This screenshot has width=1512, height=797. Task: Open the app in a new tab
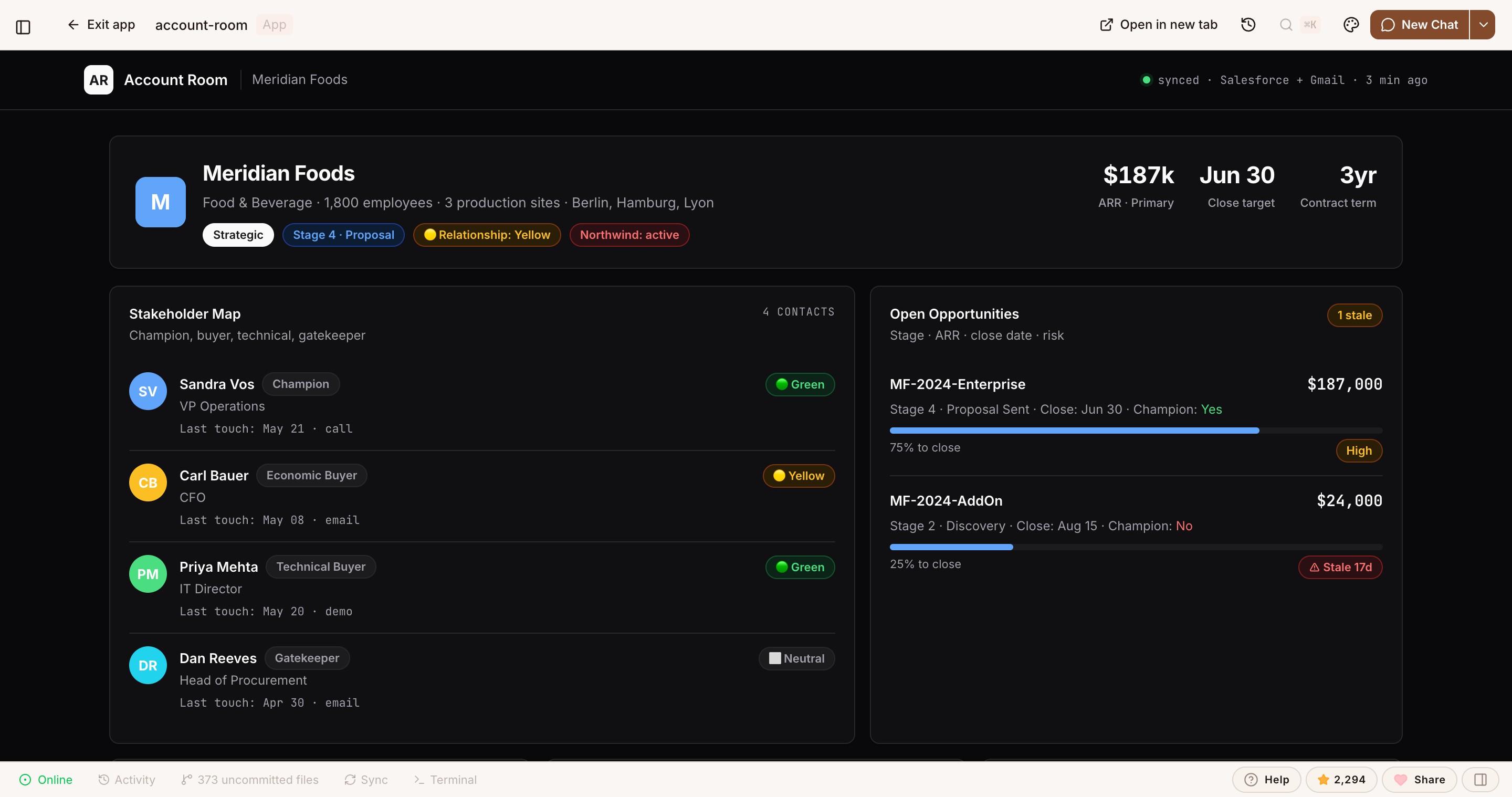pyautogui.click(x=1158, y=25)
